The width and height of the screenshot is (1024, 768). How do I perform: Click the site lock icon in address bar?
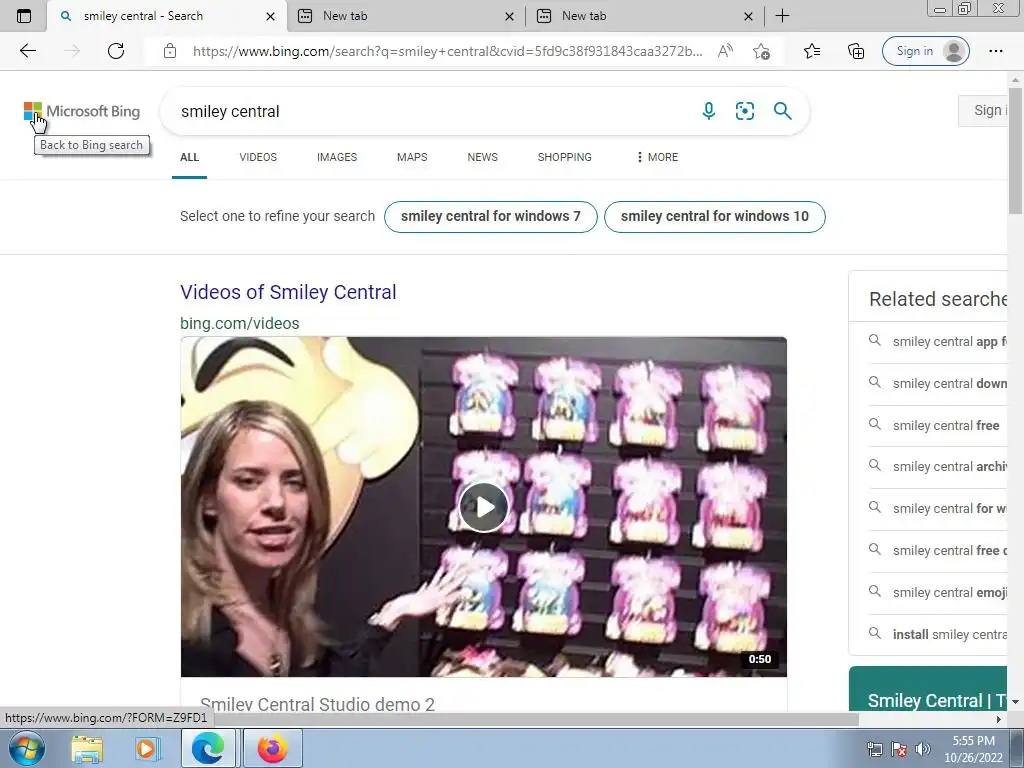[170, 51]
